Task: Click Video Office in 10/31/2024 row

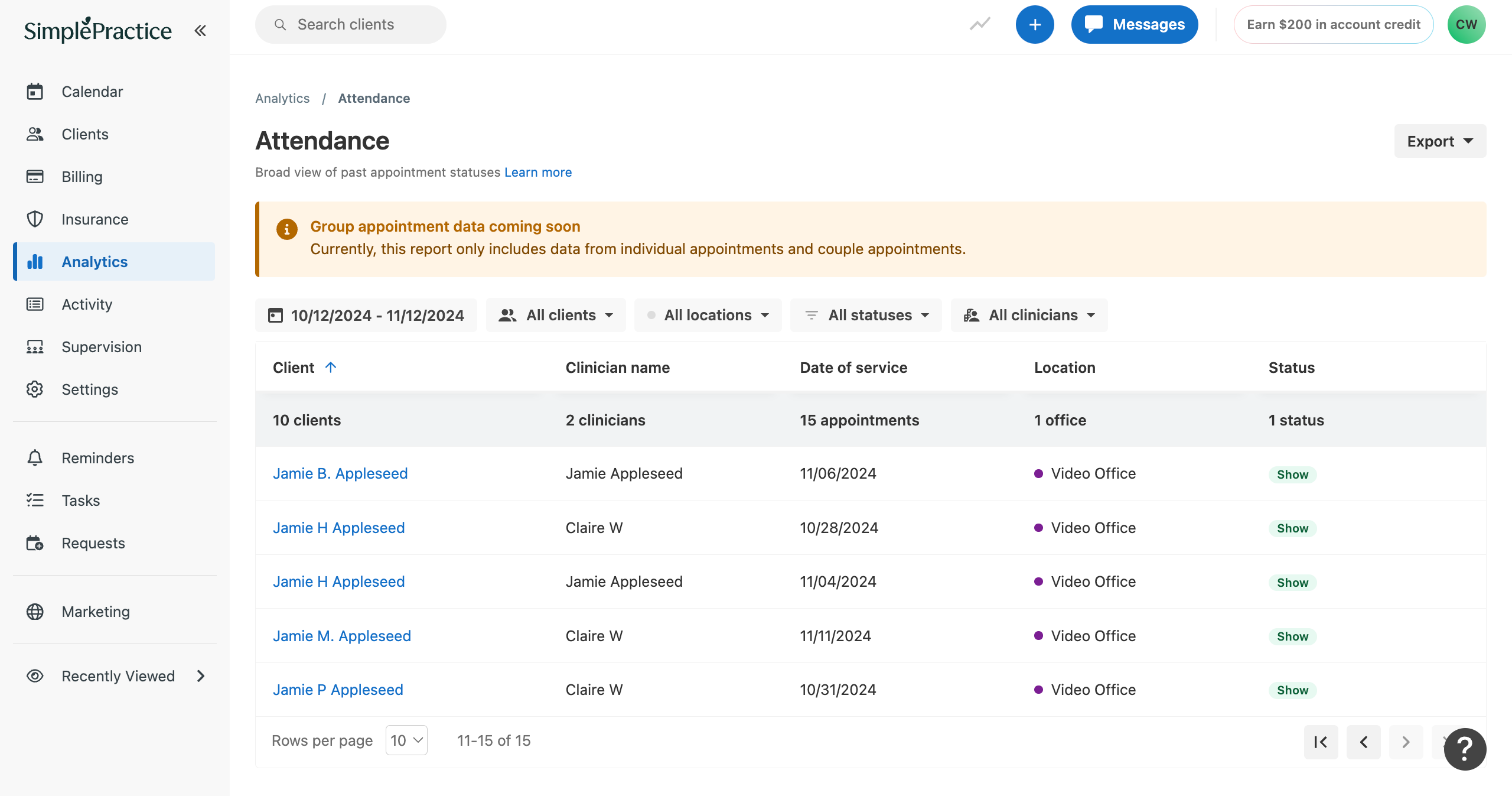Action: click(x=1093, y=690)
